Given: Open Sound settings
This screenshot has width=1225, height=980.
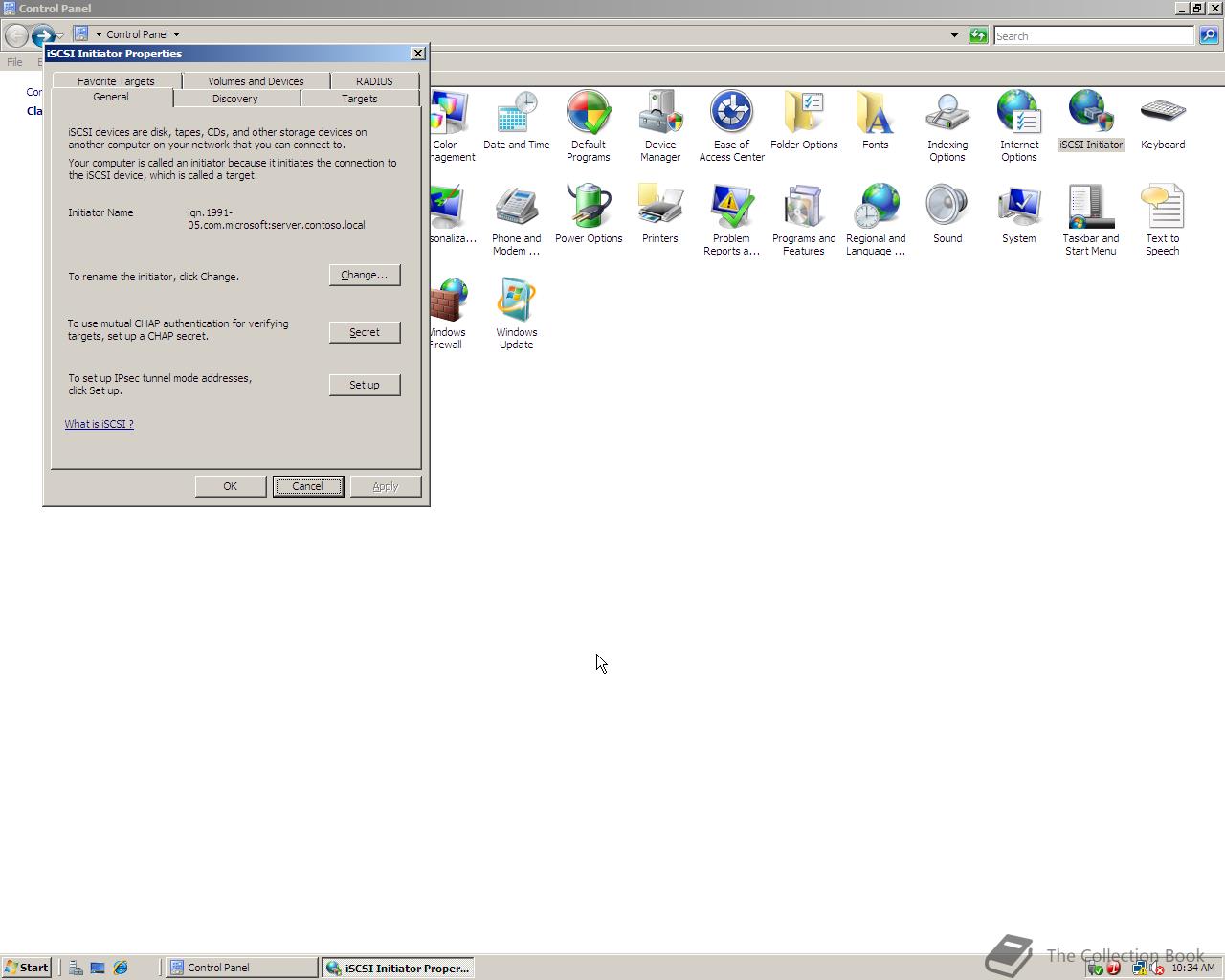Looking at the screenshot, I should (x=947, y=215).
